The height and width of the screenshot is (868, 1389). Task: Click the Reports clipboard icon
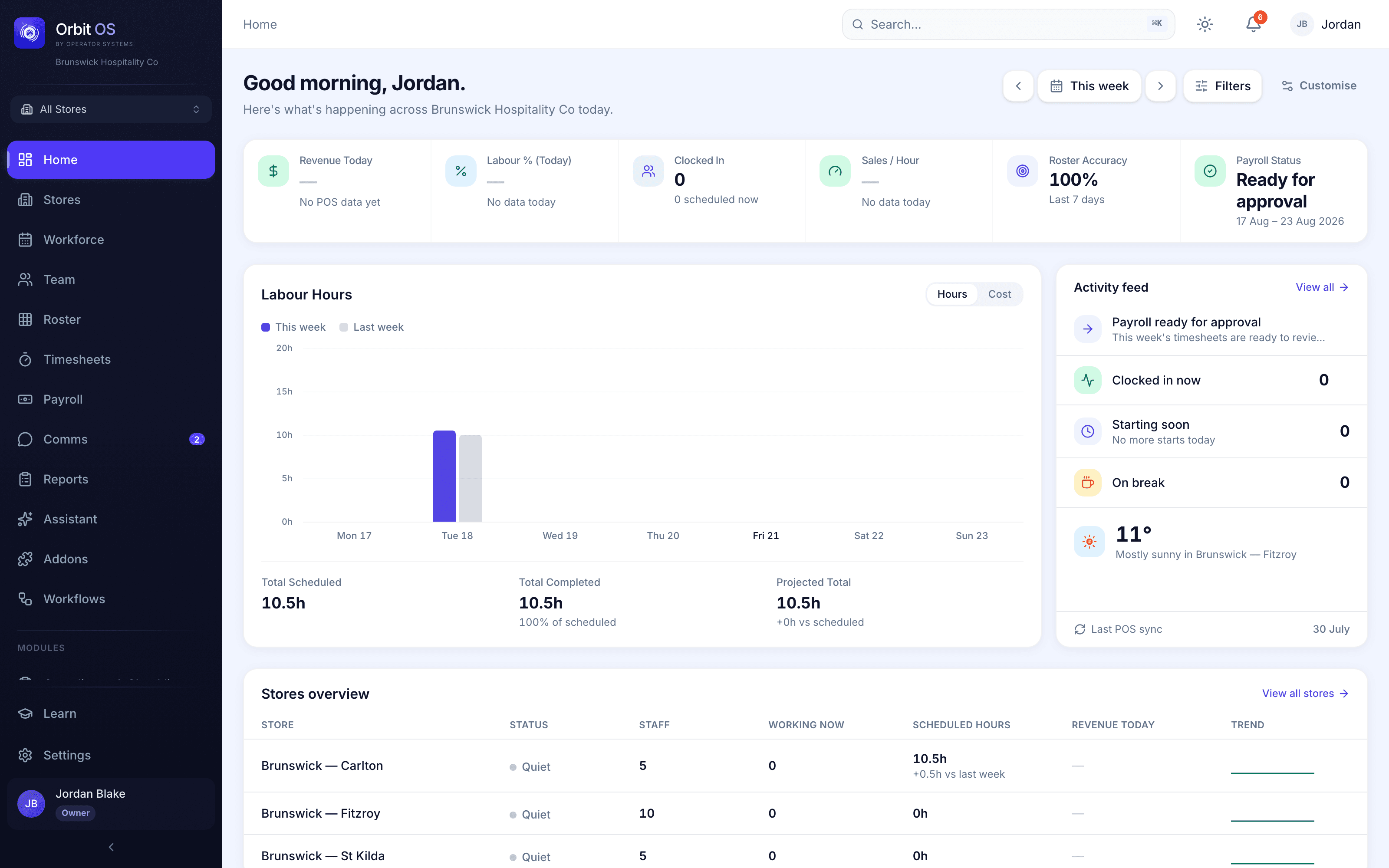pos(25,479)
